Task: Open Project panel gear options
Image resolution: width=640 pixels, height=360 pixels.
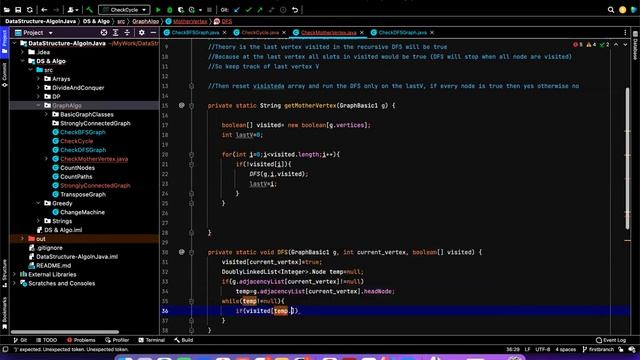Action: point(142,33)
